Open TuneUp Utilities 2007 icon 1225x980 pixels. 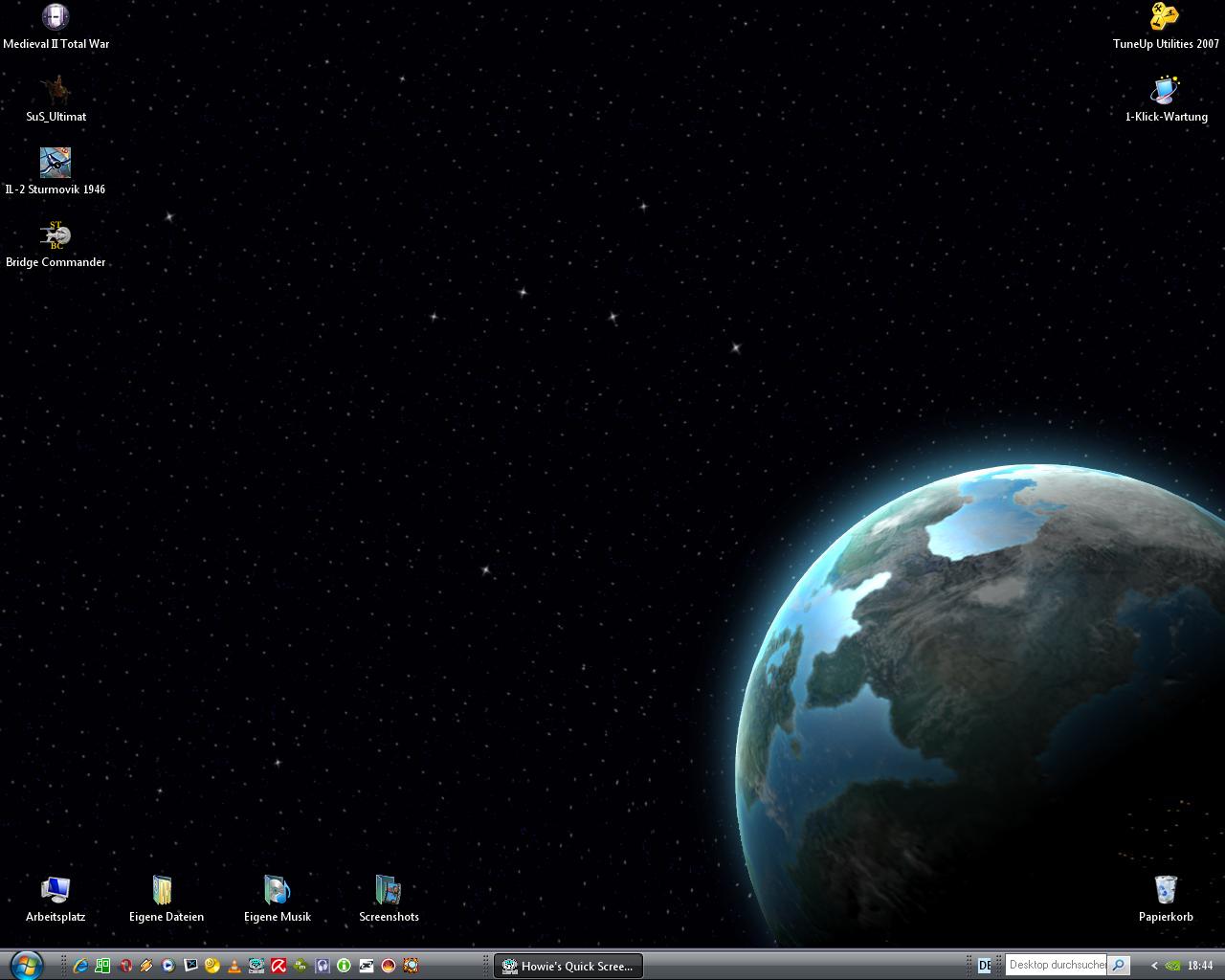tap(1165, 18)
